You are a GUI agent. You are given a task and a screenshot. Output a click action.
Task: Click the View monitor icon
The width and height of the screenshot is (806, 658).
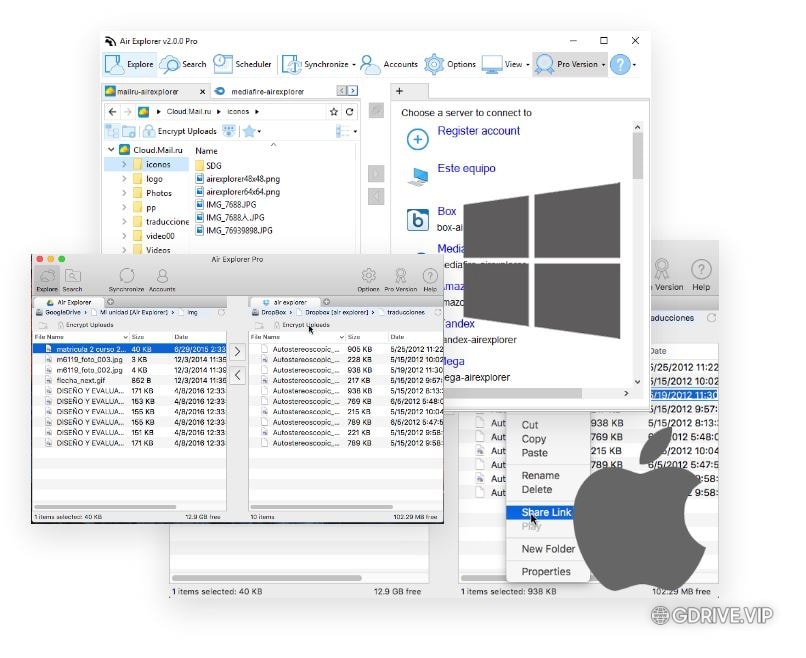[x=491, y=65]
